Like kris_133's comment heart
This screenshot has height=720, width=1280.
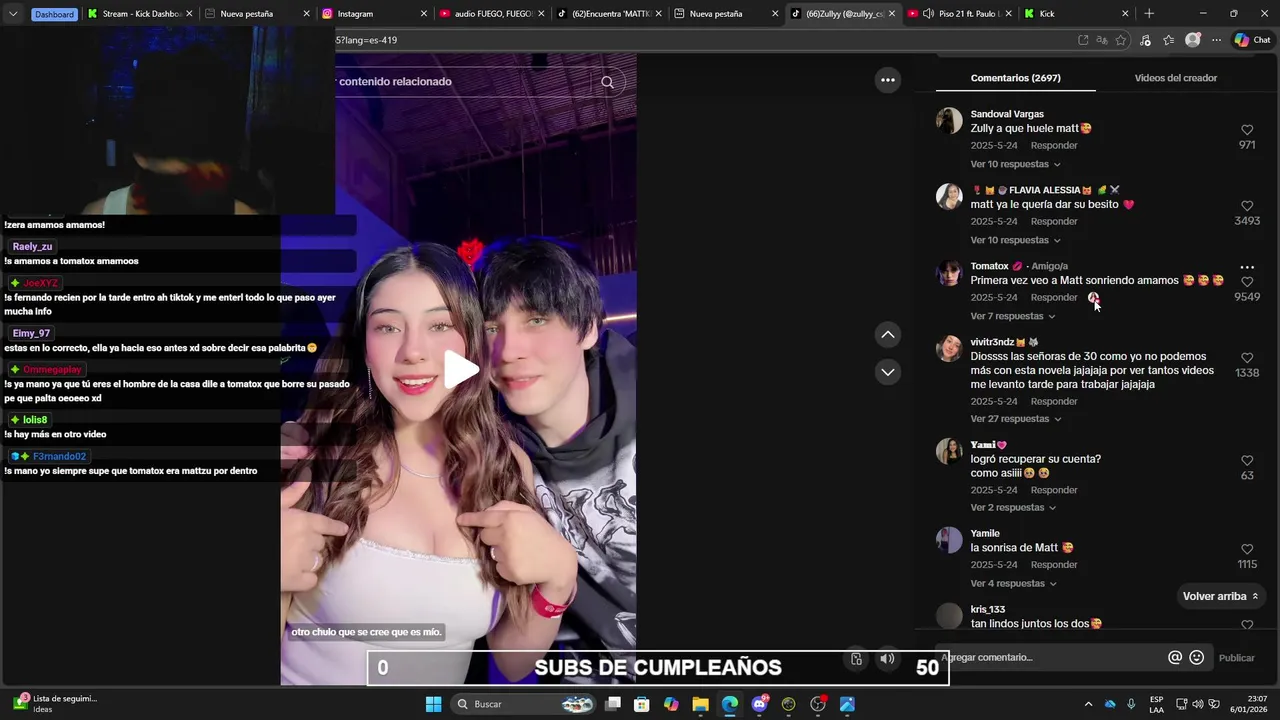(x=1247, y=624)
